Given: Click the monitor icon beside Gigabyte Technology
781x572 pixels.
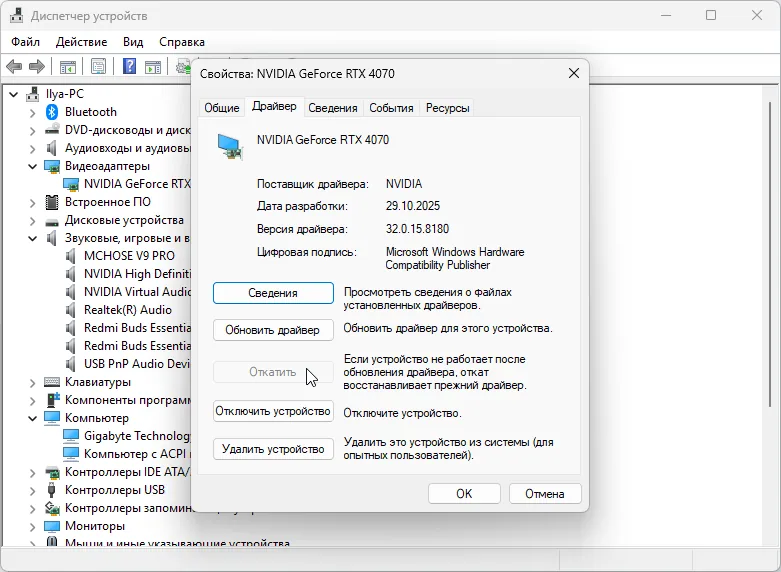Looking at the screenshot, I should pyautogui.click(x=71, y=436).
